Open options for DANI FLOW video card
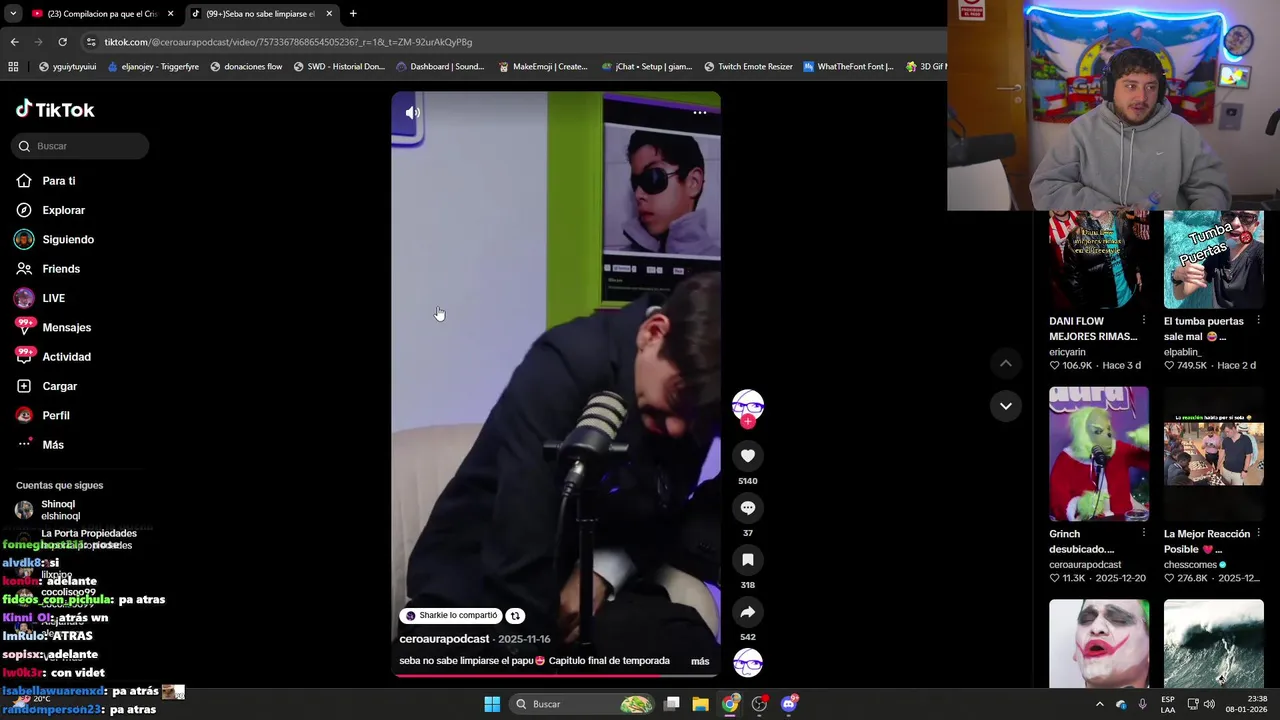 1144,321
